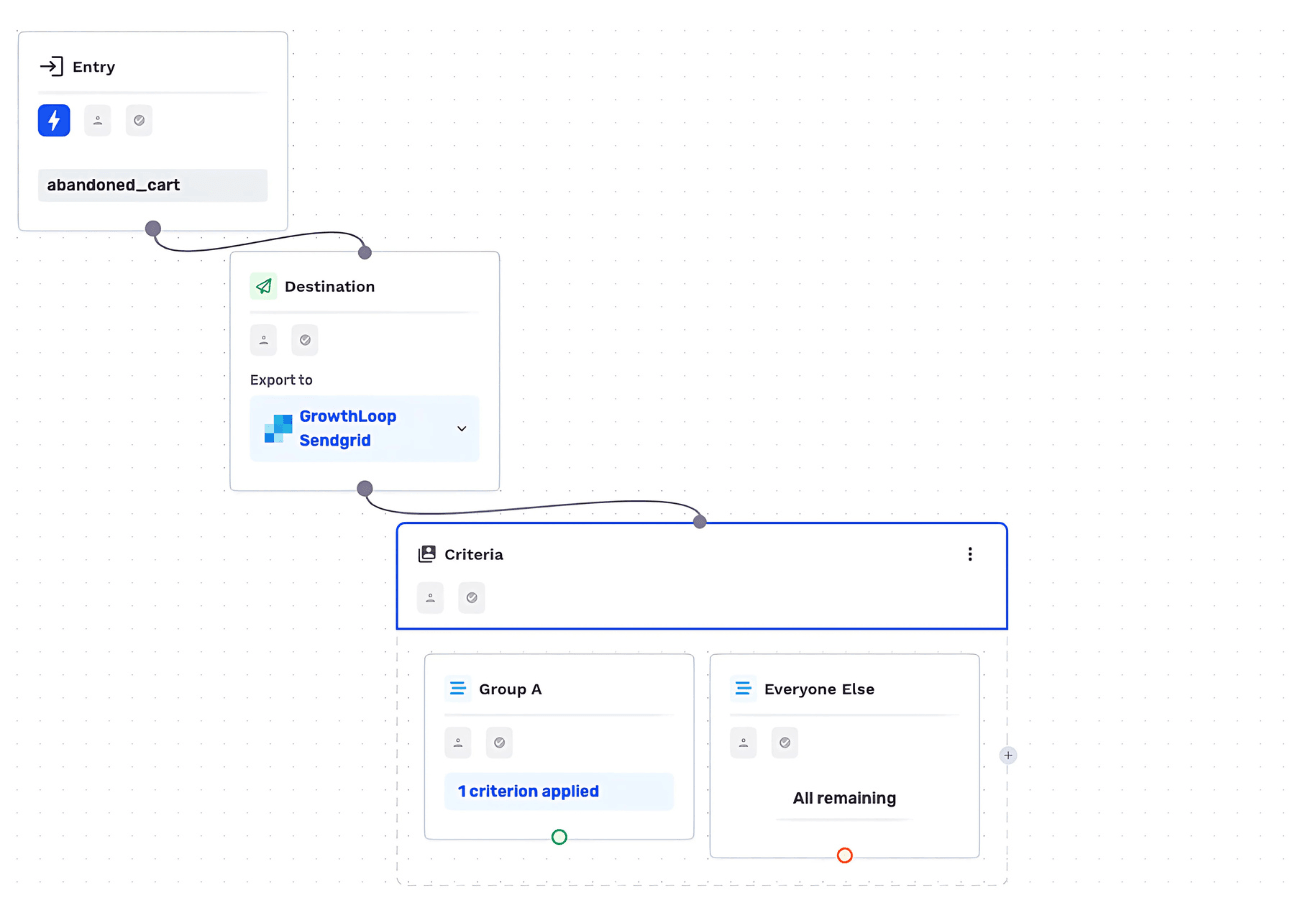Click the checkmark icon in Destination node
The width and height of the screenshot is (1303, 923).
305,340
